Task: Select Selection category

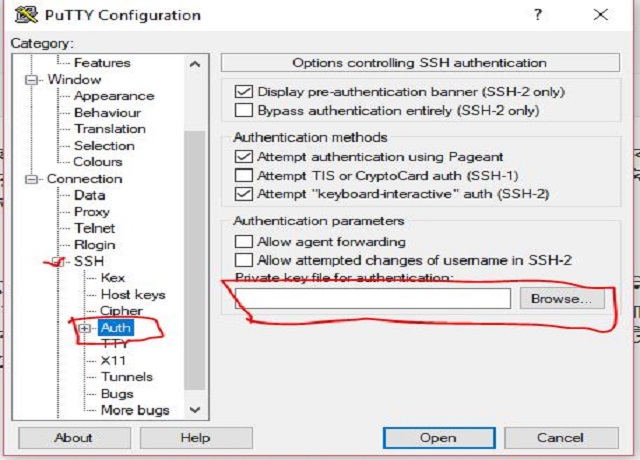Action: pos(104,146)
